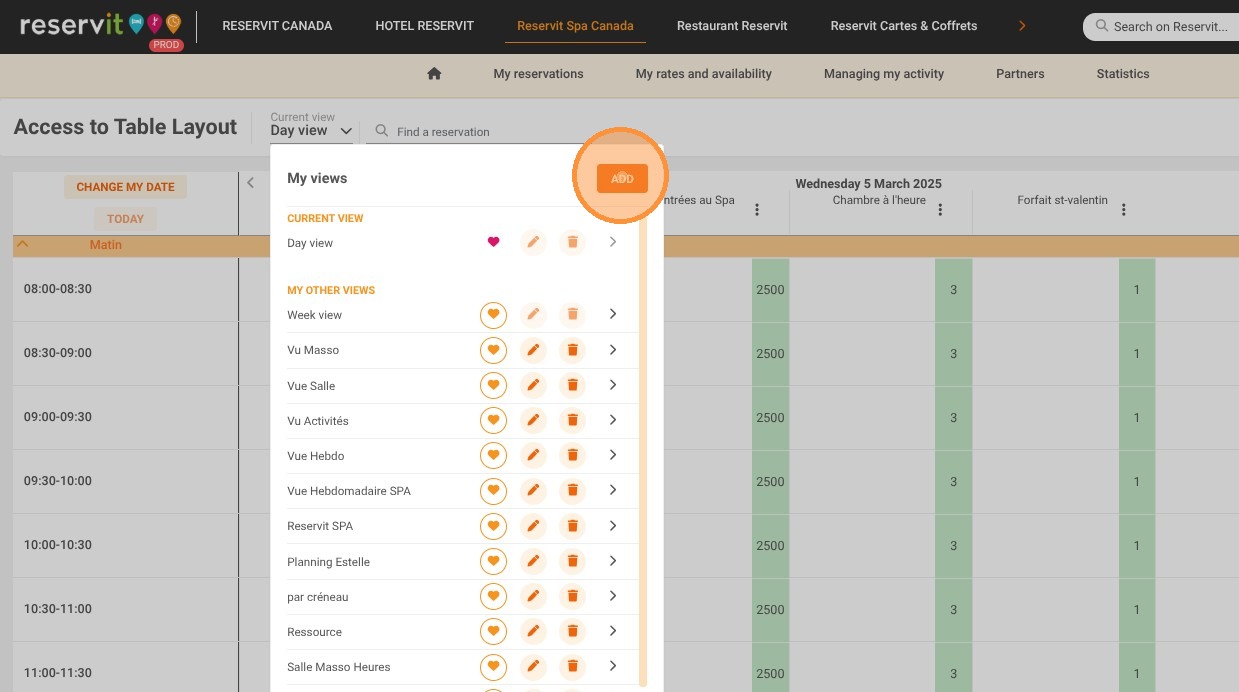Screen dimensions: 1239x692
Task: Edit the Vu Activités view
Action: pyautogui.click(x=534, y=420)
